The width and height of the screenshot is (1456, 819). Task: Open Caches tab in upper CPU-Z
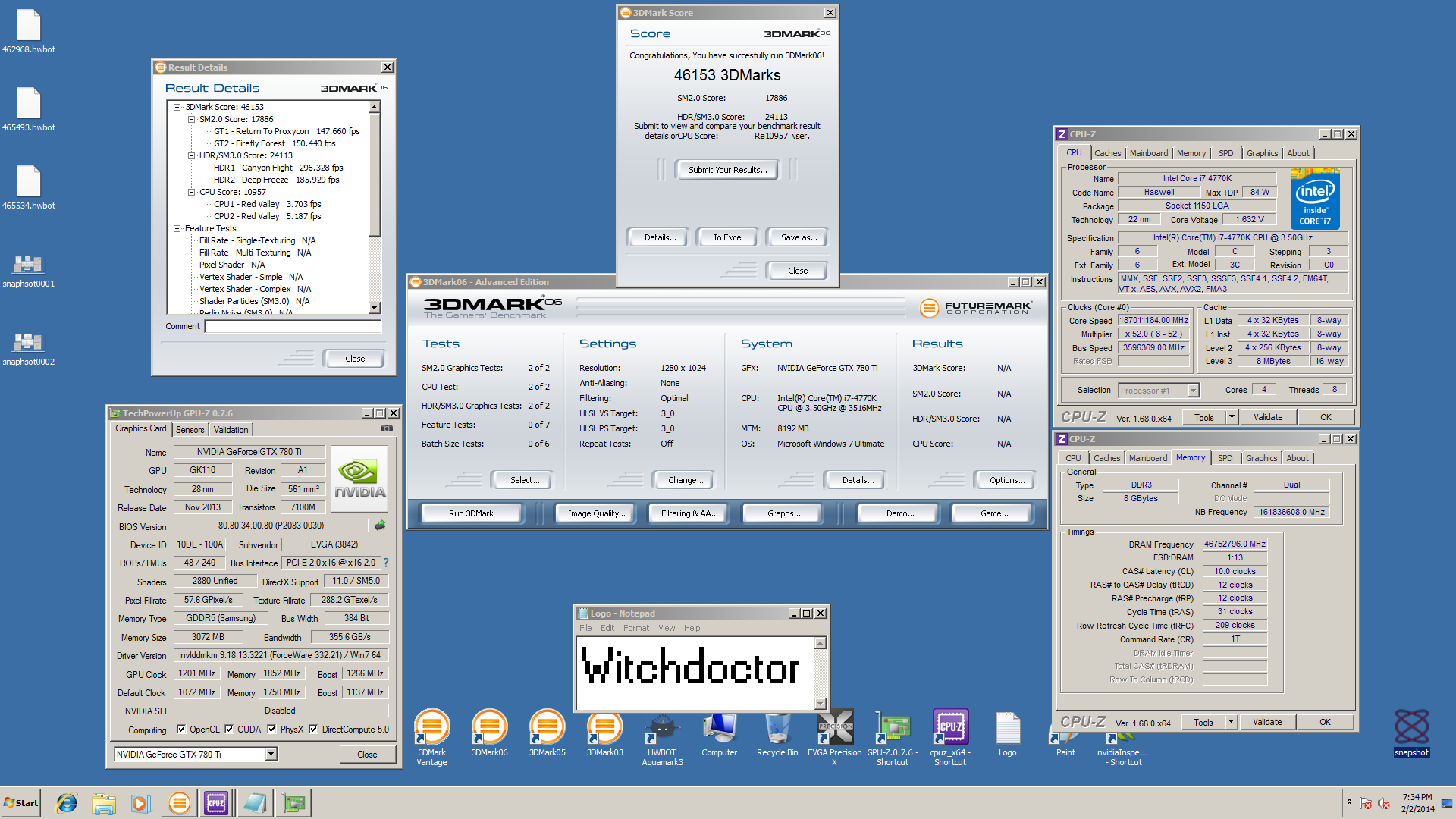1107,153
